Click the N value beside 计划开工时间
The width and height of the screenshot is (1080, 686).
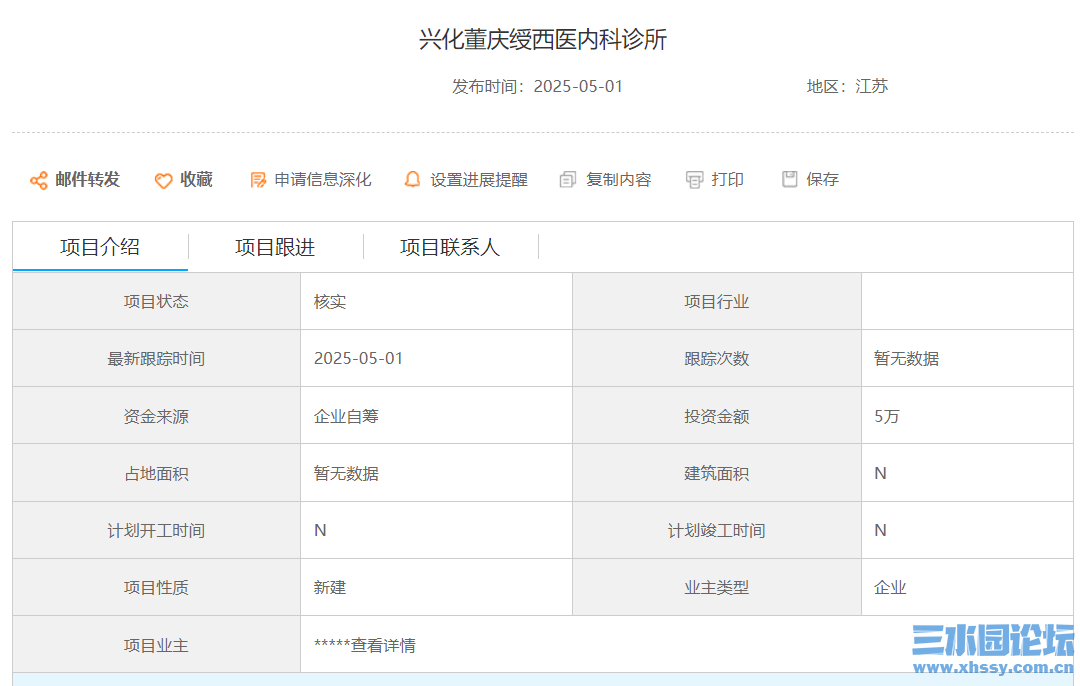pos(320,530)
